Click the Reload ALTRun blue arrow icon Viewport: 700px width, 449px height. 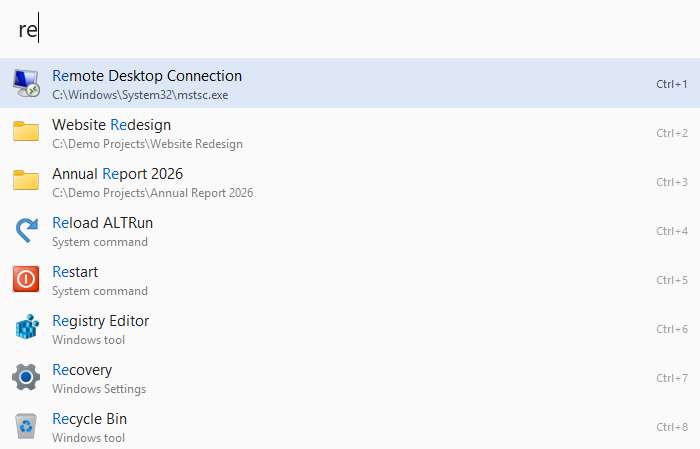pyautogui.click(x=26, y=230)
